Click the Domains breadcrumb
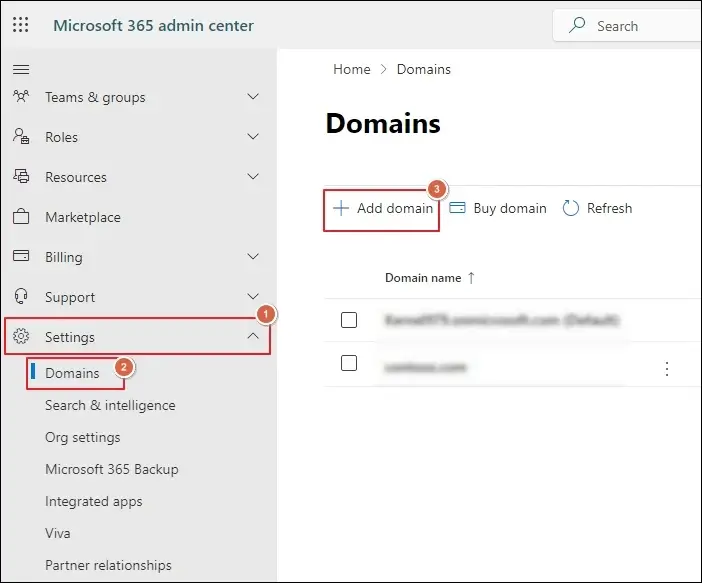This screenshot has width=702, height=583. coord(424,69)
